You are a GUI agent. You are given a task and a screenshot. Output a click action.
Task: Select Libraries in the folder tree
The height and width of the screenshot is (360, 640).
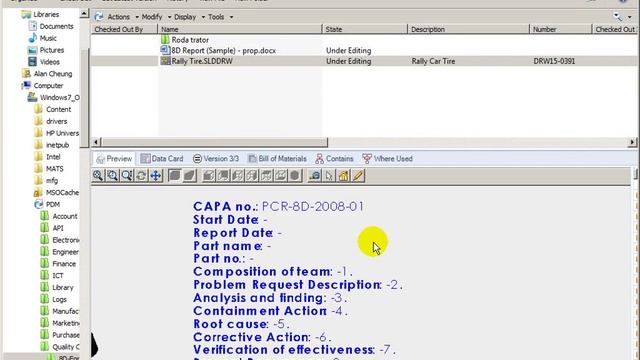coord(41,14)
